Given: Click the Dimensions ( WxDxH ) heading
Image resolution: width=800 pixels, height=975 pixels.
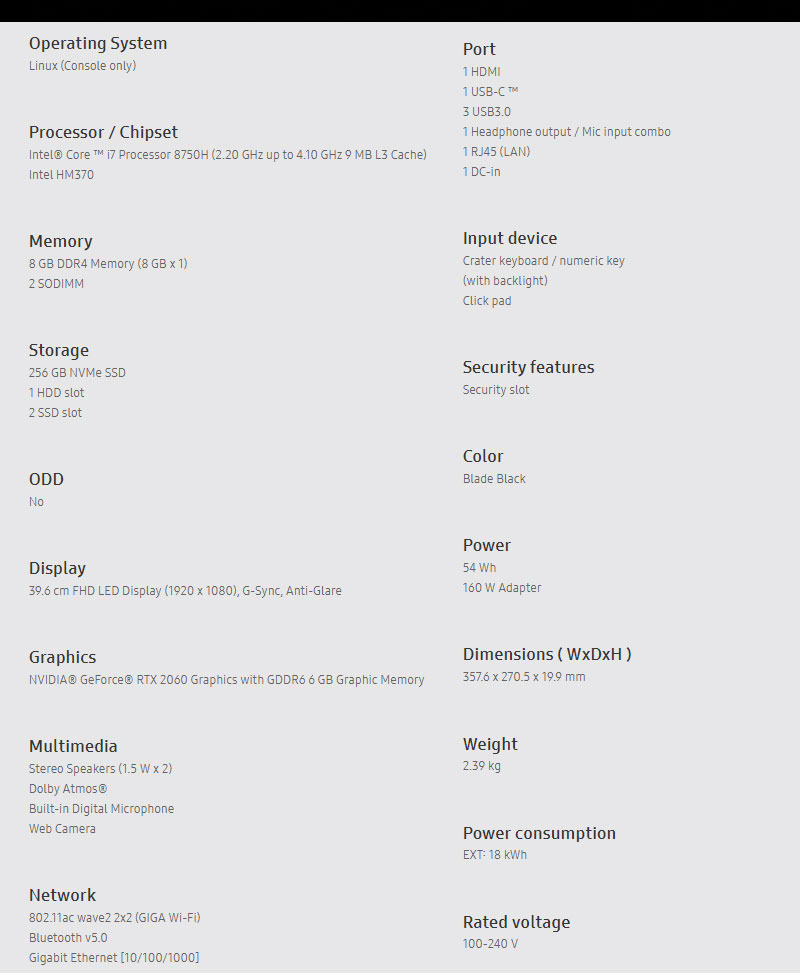Looking at the screenshot, I should point(547,654).
